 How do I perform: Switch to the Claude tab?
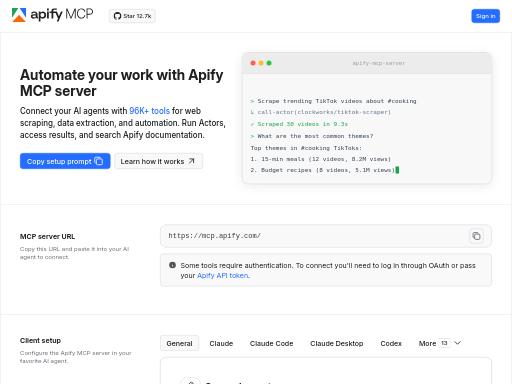(221, 343)
